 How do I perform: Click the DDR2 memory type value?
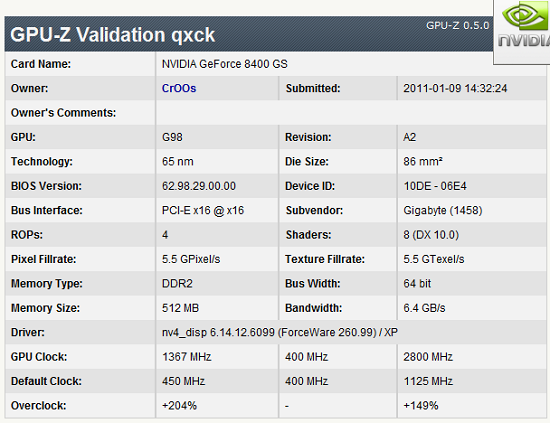pyautogui.click(x=177, y=283)
